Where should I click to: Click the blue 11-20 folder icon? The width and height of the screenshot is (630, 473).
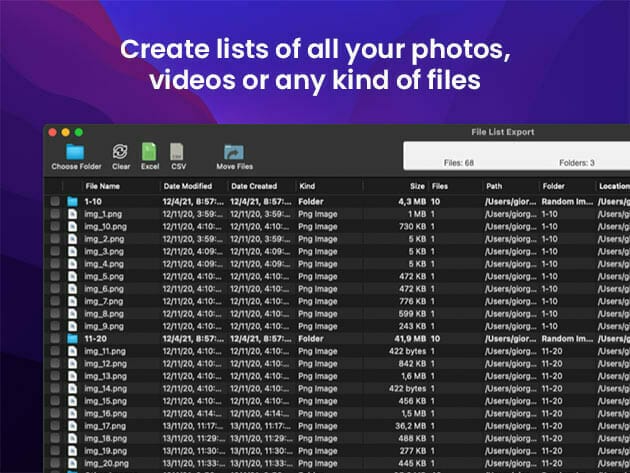[x=72, y=339]
